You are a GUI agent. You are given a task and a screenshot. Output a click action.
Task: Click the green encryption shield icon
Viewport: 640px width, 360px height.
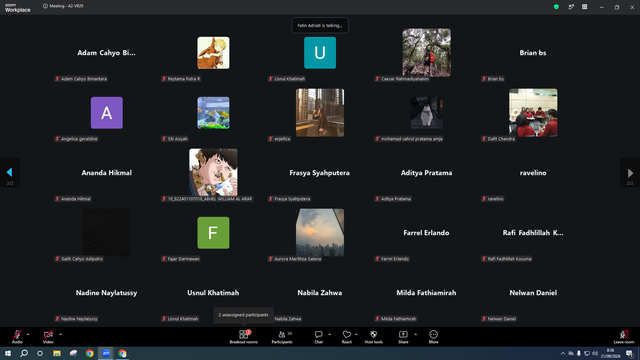[x=556, y=7]
